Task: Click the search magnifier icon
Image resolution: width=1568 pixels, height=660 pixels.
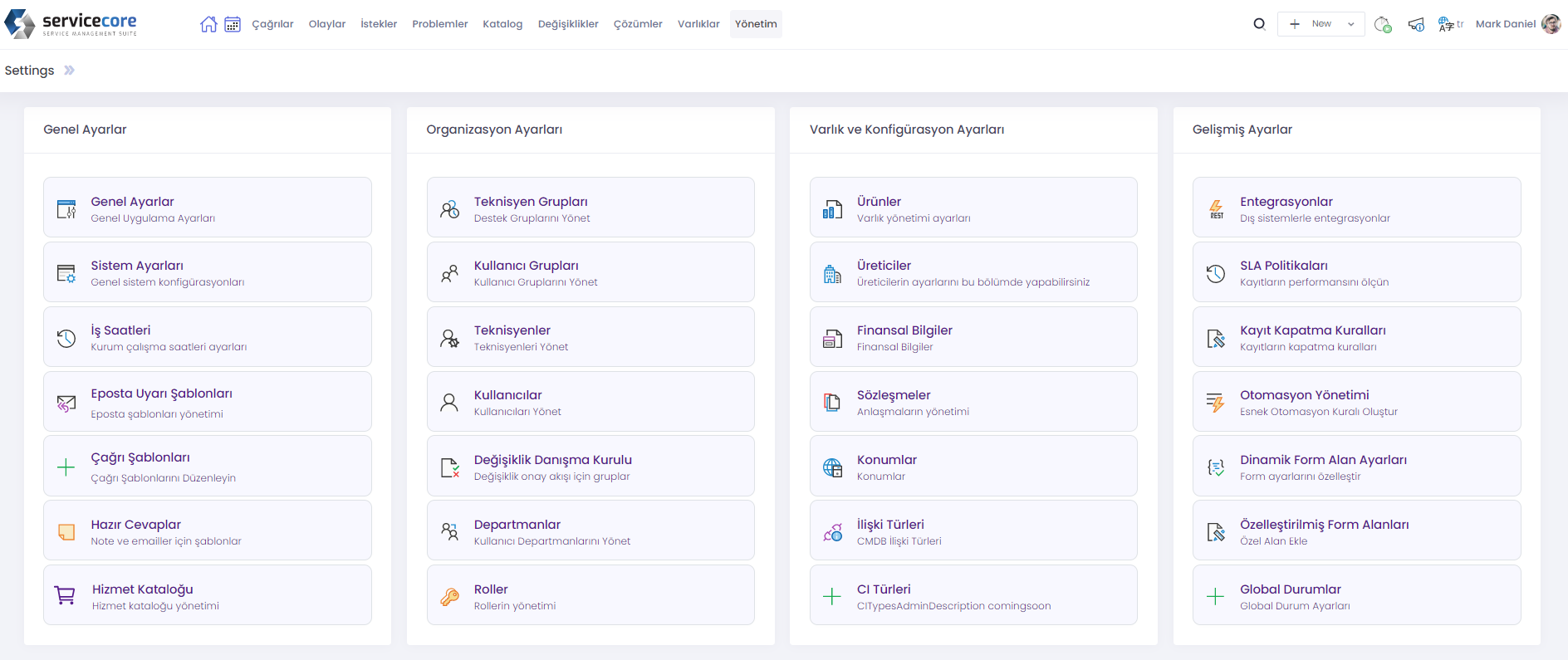Action: [x=1259, y=24]
